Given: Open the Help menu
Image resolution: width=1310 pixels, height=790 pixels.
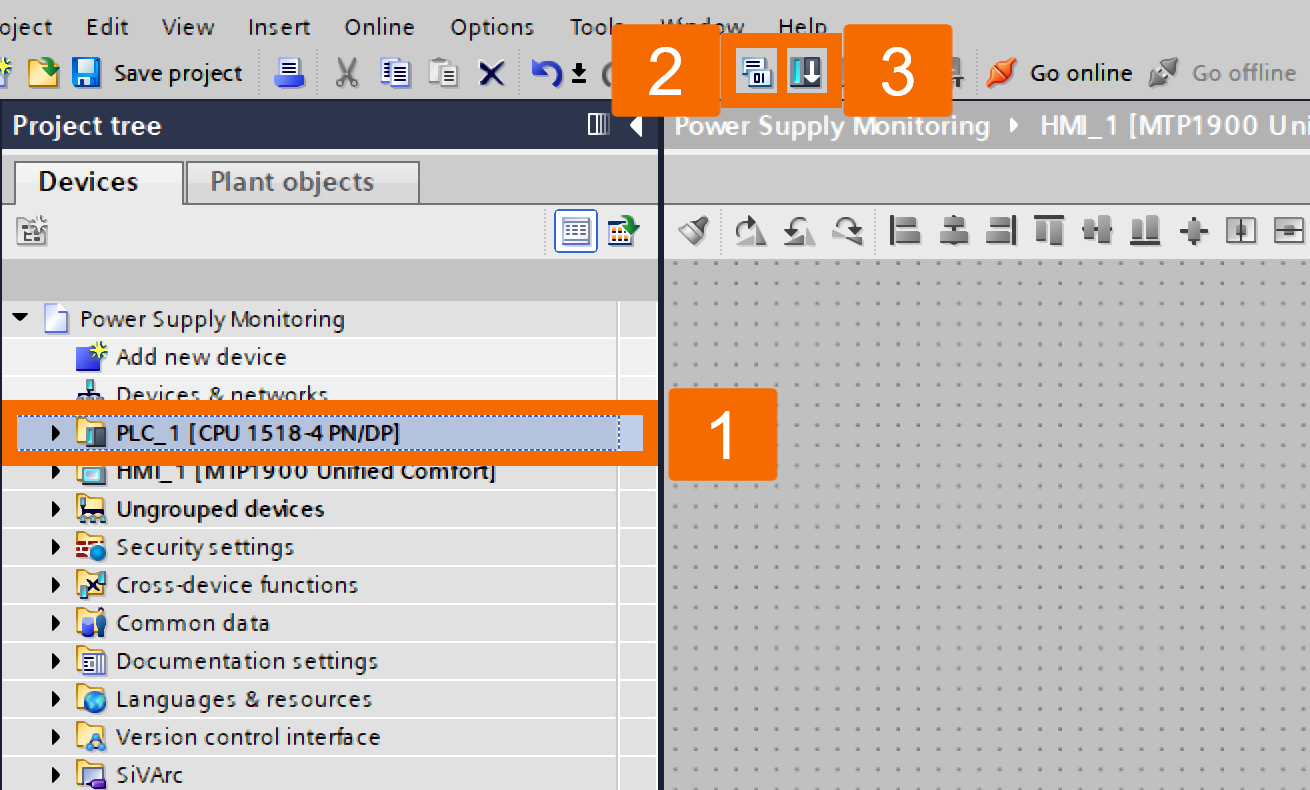Looking at the screenshot, I should click(803, 27).
